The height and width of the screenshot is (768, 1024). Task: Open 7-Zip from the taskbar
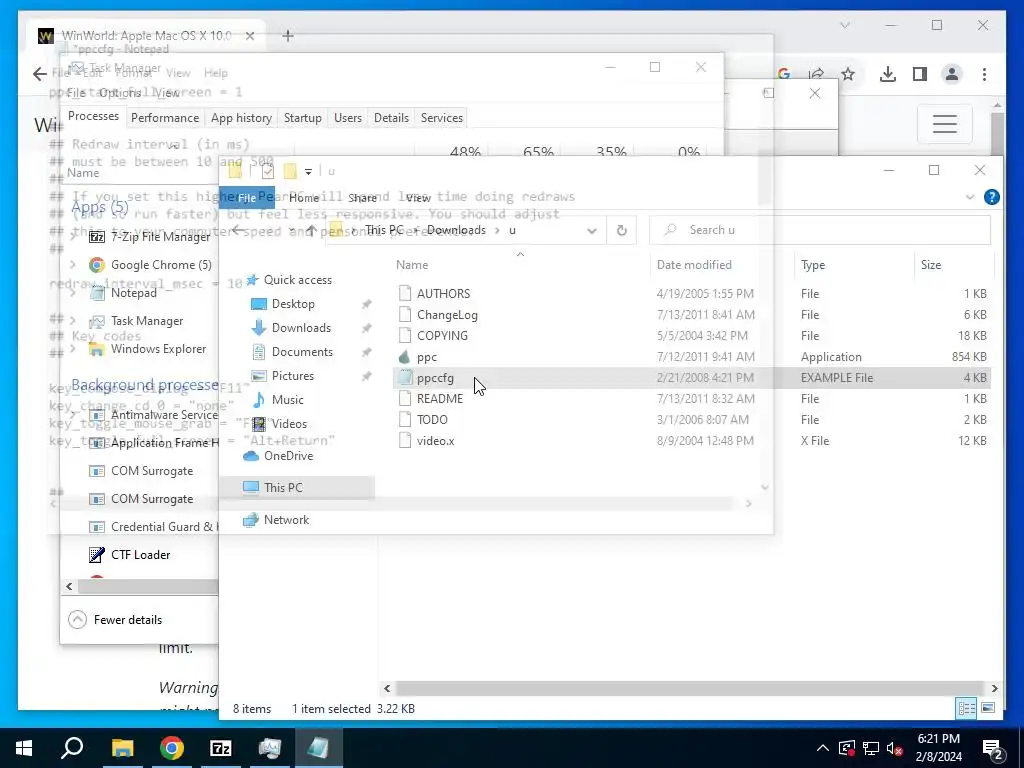[x=221, y=748]
